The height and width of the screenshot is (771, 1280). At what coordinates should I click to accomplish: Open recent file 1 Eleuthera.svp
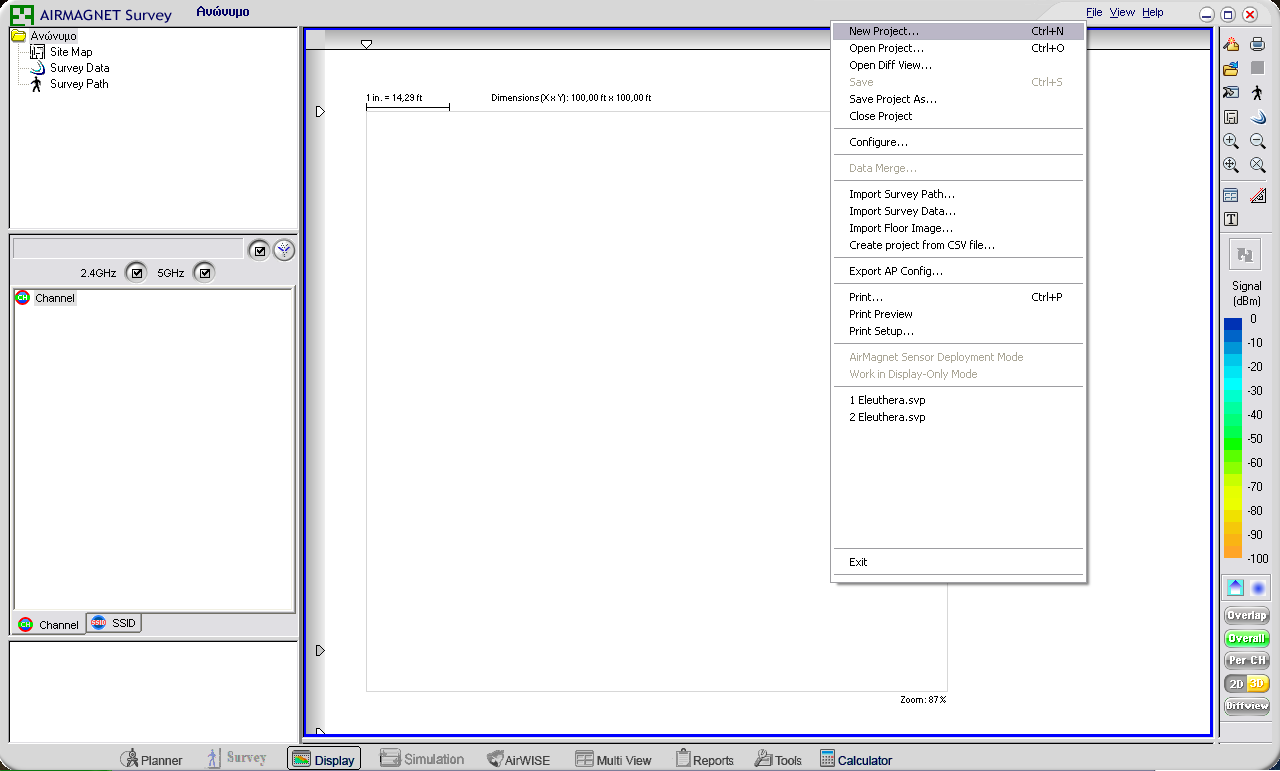pyautogui.click(x=958, y=400)
